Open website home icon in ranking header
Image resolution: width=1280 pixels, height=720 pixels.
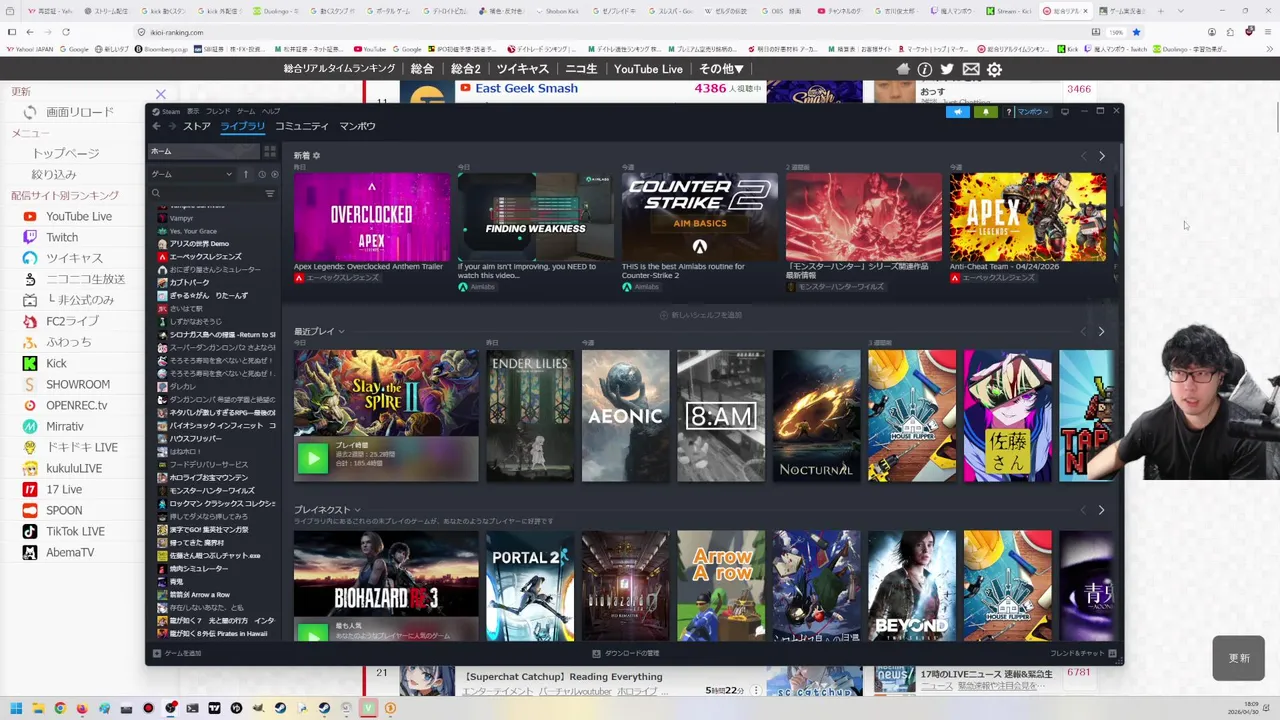pyautogui.click(x=903, y=69)
